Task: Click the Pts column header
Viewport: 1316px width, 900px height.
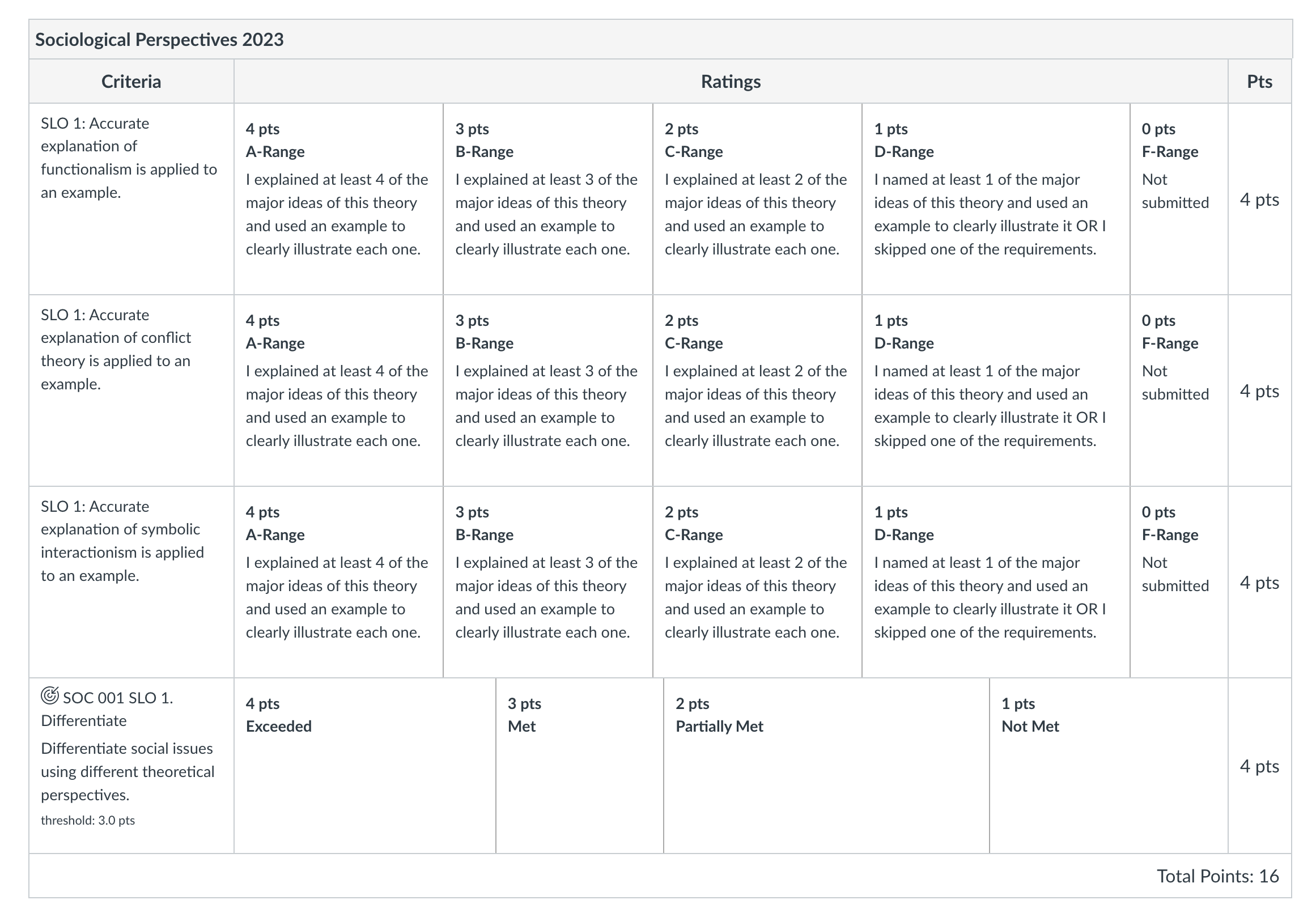Action: point(1260,82)
